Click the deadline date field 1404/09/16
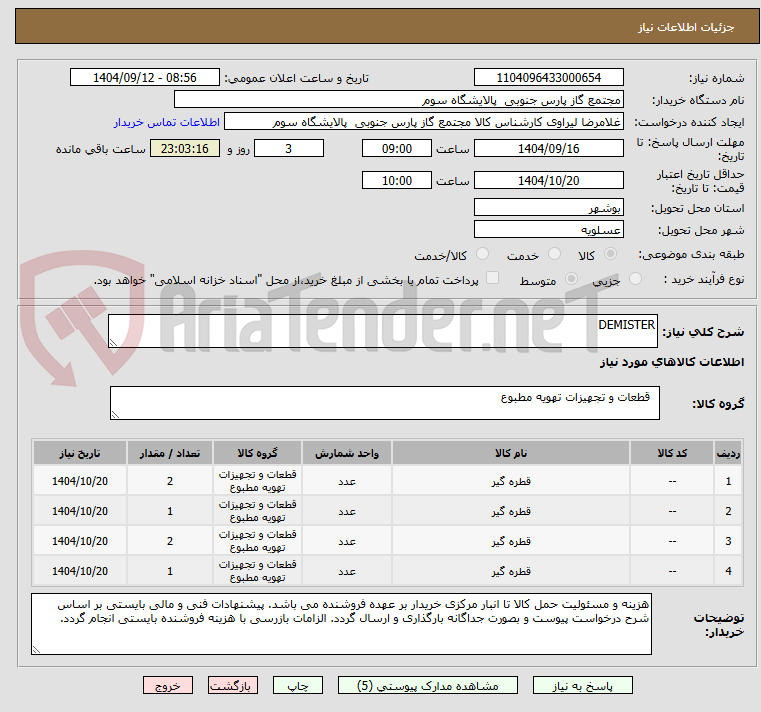The width and height of the screenshot is (761, 712). coord(548,149)
